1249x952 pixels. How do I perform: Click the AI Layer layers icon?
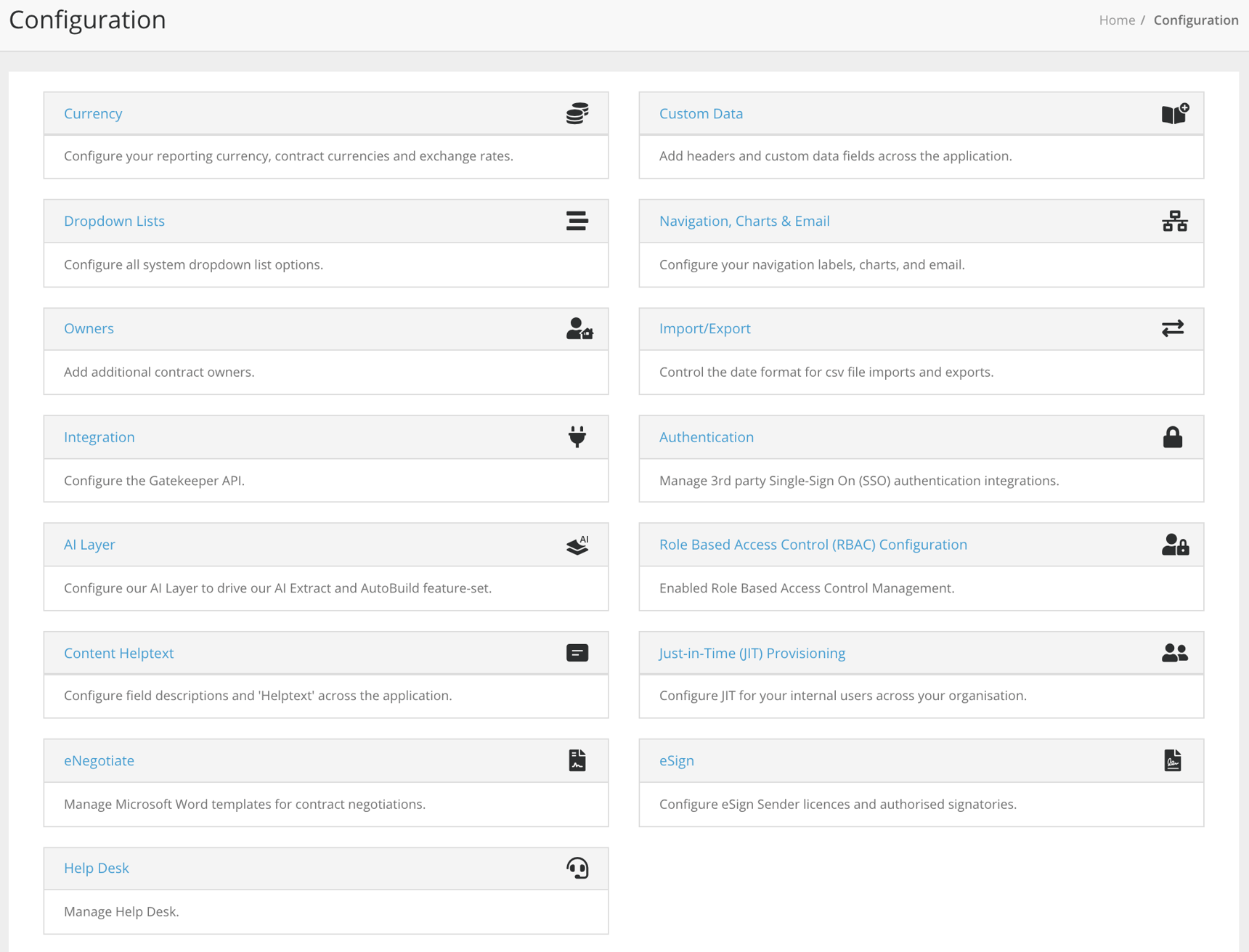[576, 545]
